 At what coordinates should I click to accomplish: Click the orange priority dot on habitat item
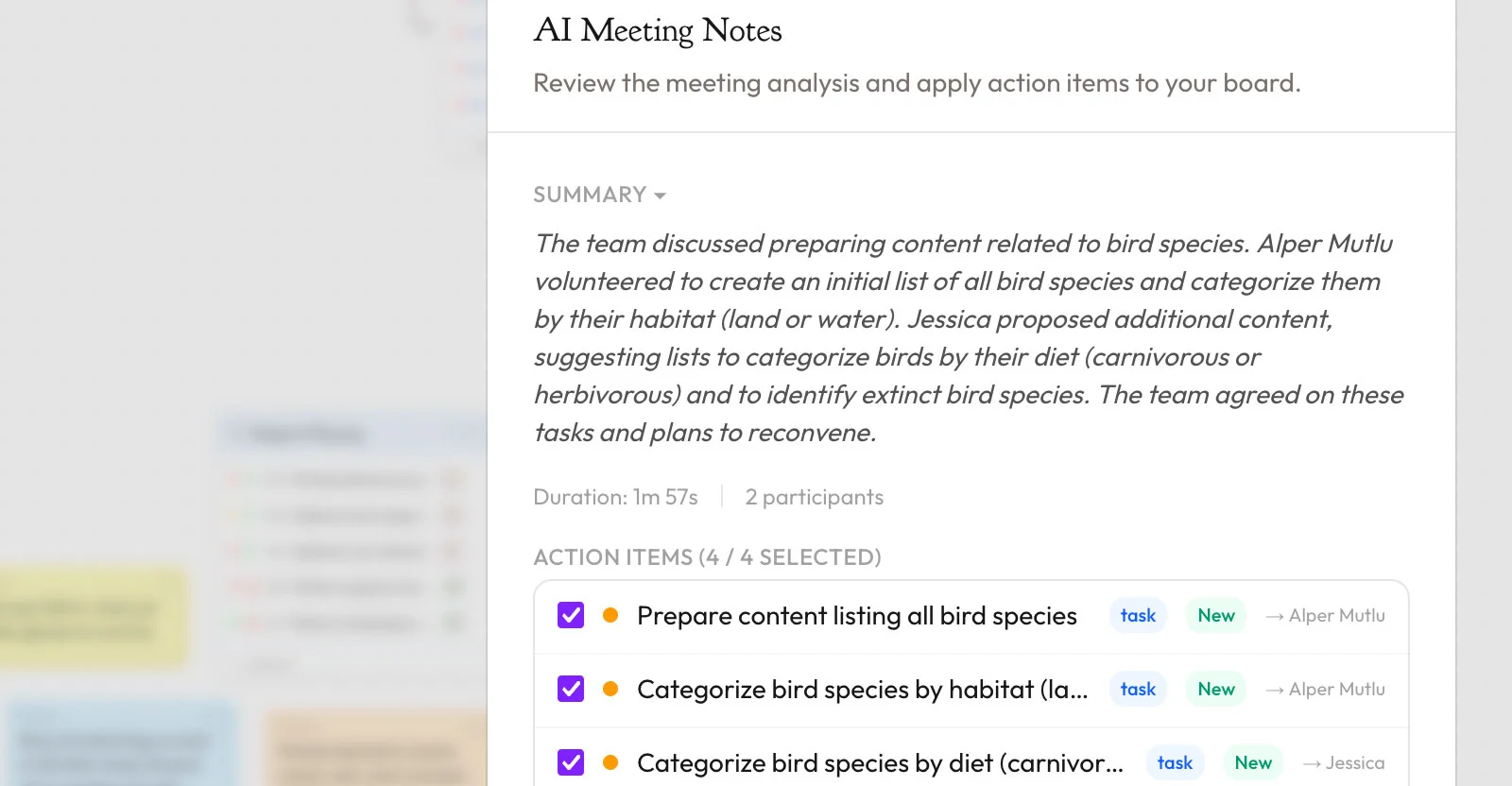coord(610,690)
